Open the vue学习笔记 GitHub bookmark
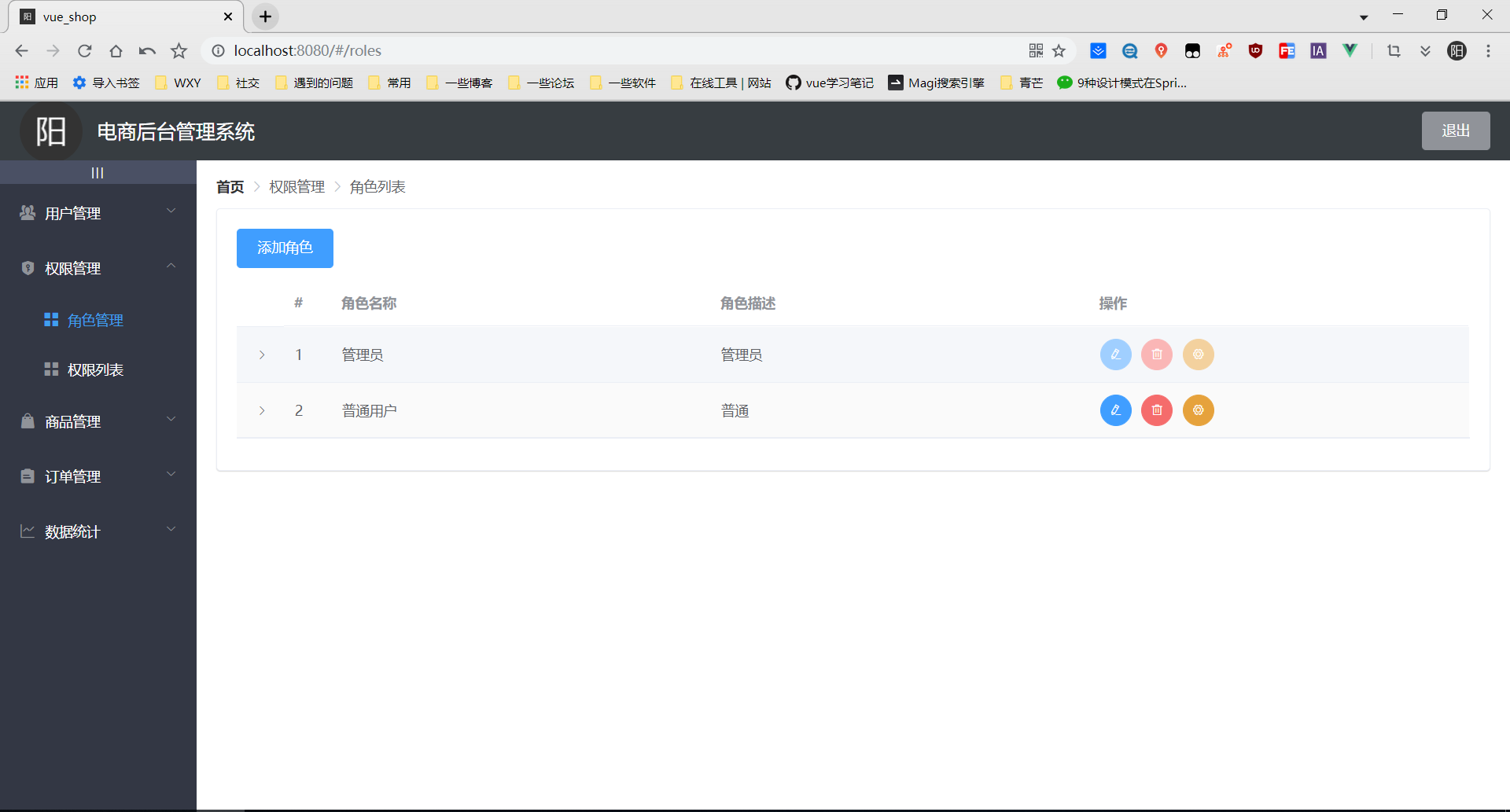Image resolution: width=1510 pixels, height=812 pixels. point(830,83)
